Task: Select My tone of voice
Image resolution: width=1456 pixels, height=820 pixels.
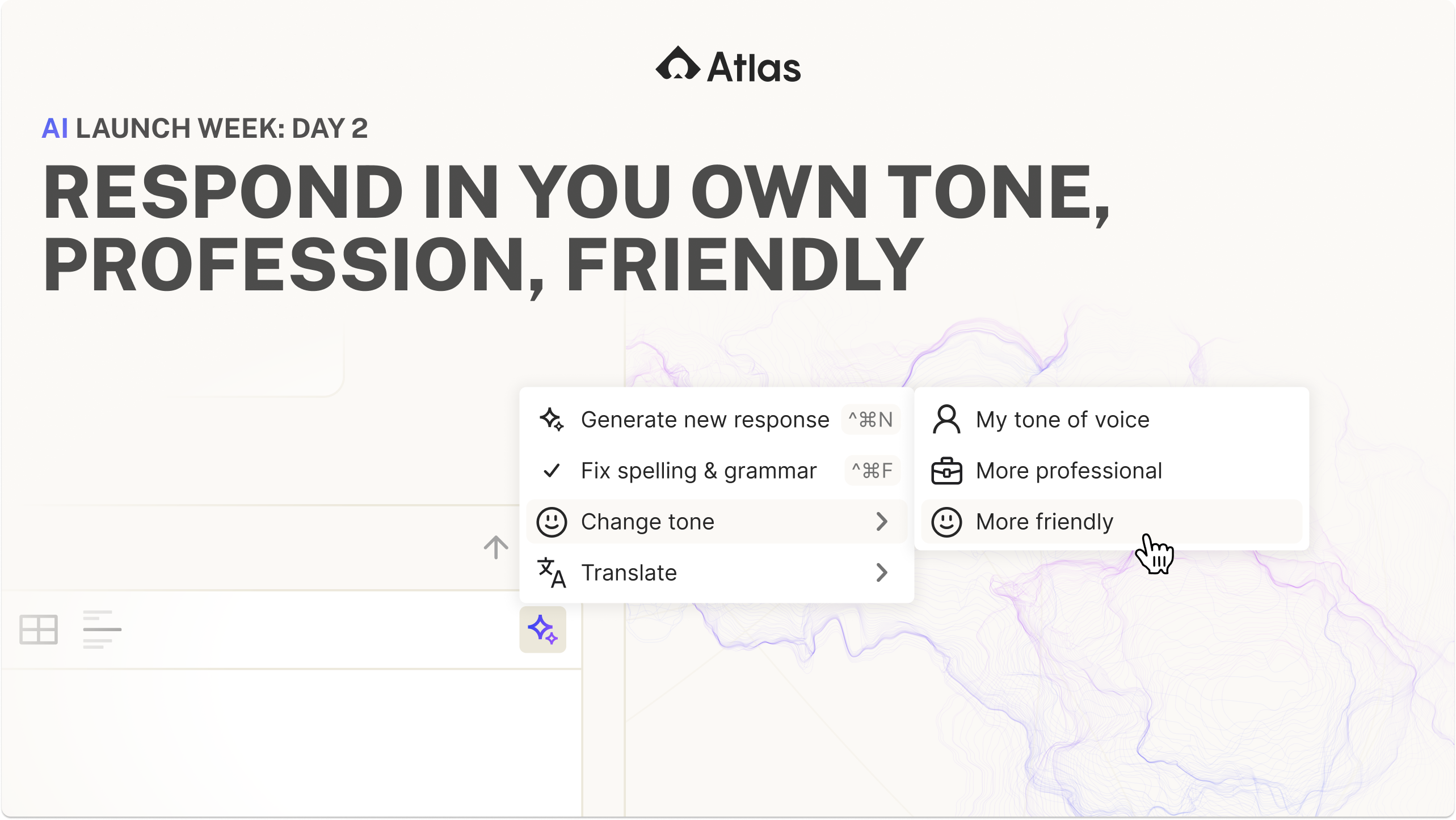Action: (x=1112, y=420)
